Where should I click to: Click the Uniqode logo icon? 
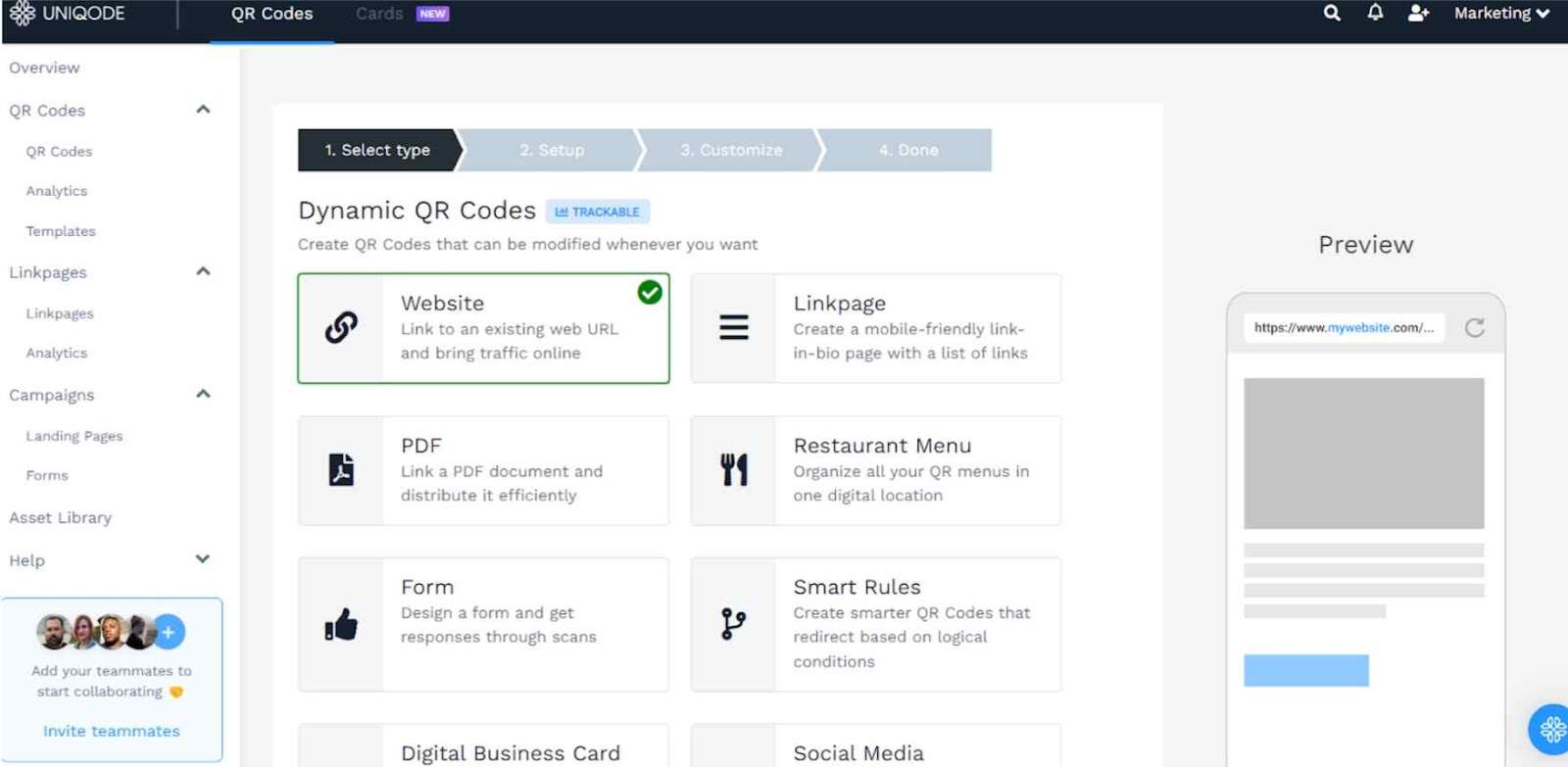tap(22, 14)
